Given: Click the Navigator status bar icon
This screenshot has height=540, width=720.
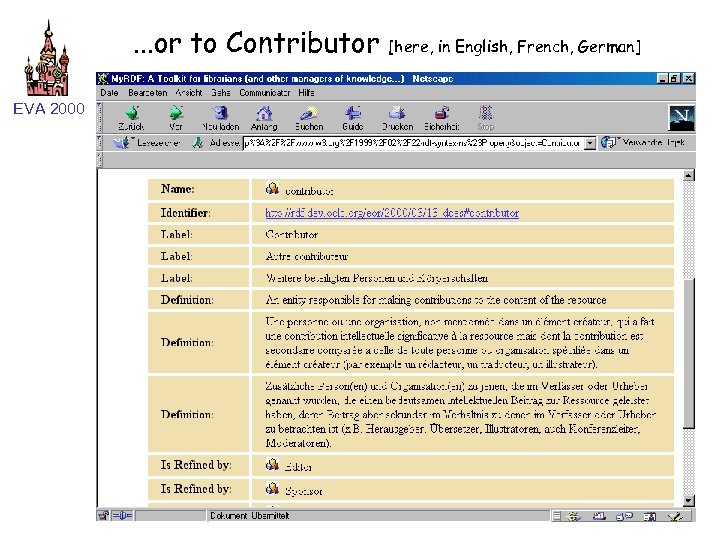Looking at the screenshot, I should point(574,516).
